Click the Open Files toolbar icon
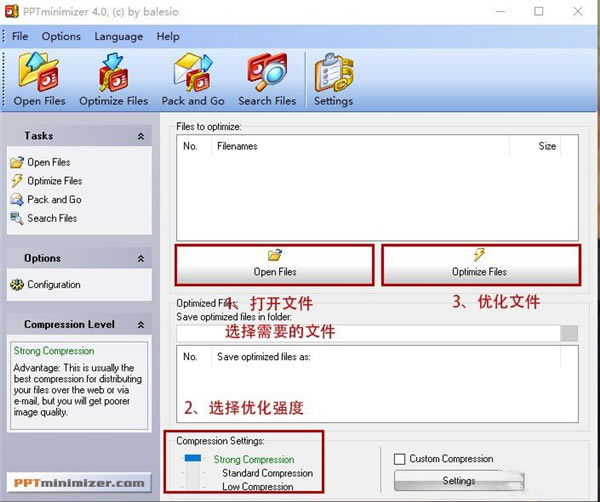The height and width of the screenshot is (502, 600). tap(39, 79)
